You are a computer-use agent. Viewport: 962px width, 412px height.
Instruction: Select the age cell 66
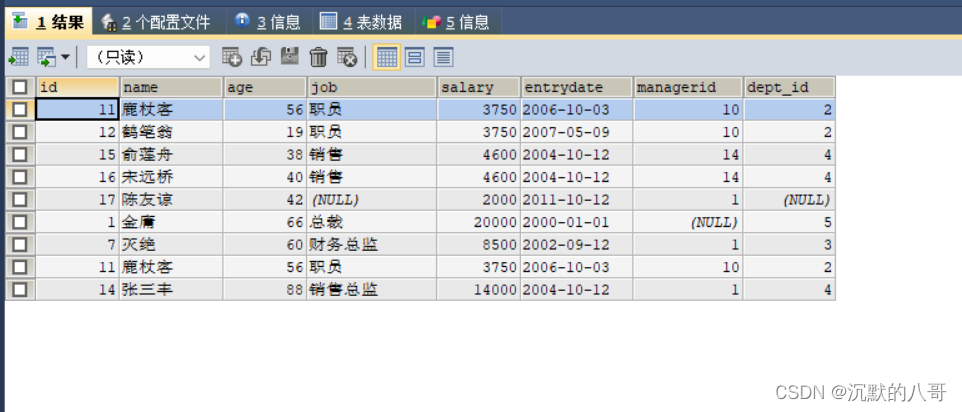click(265, 222)
